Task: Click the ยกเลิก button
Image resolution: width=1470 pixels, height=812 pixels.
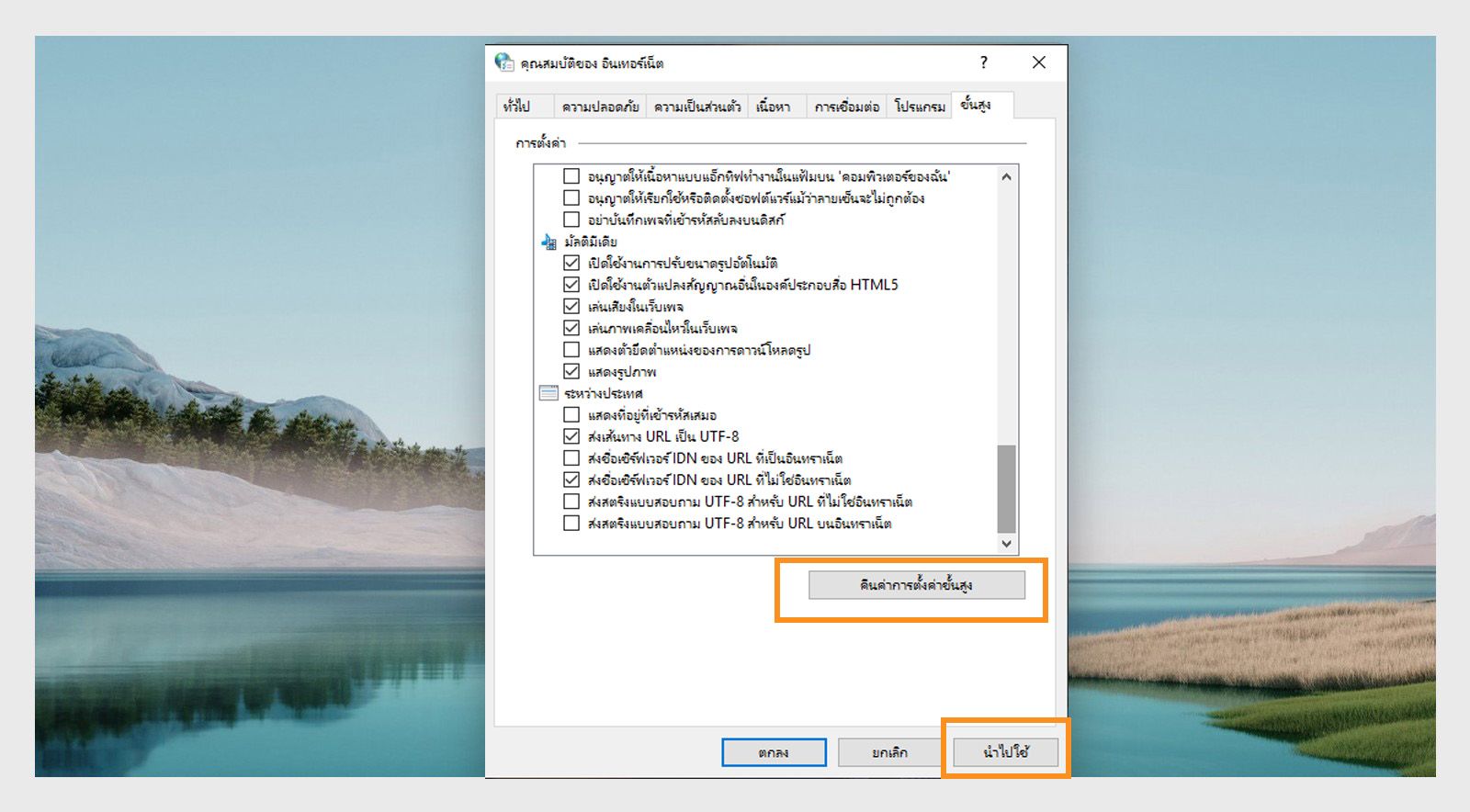Action: pyautogui.click(x=889, y=752)
